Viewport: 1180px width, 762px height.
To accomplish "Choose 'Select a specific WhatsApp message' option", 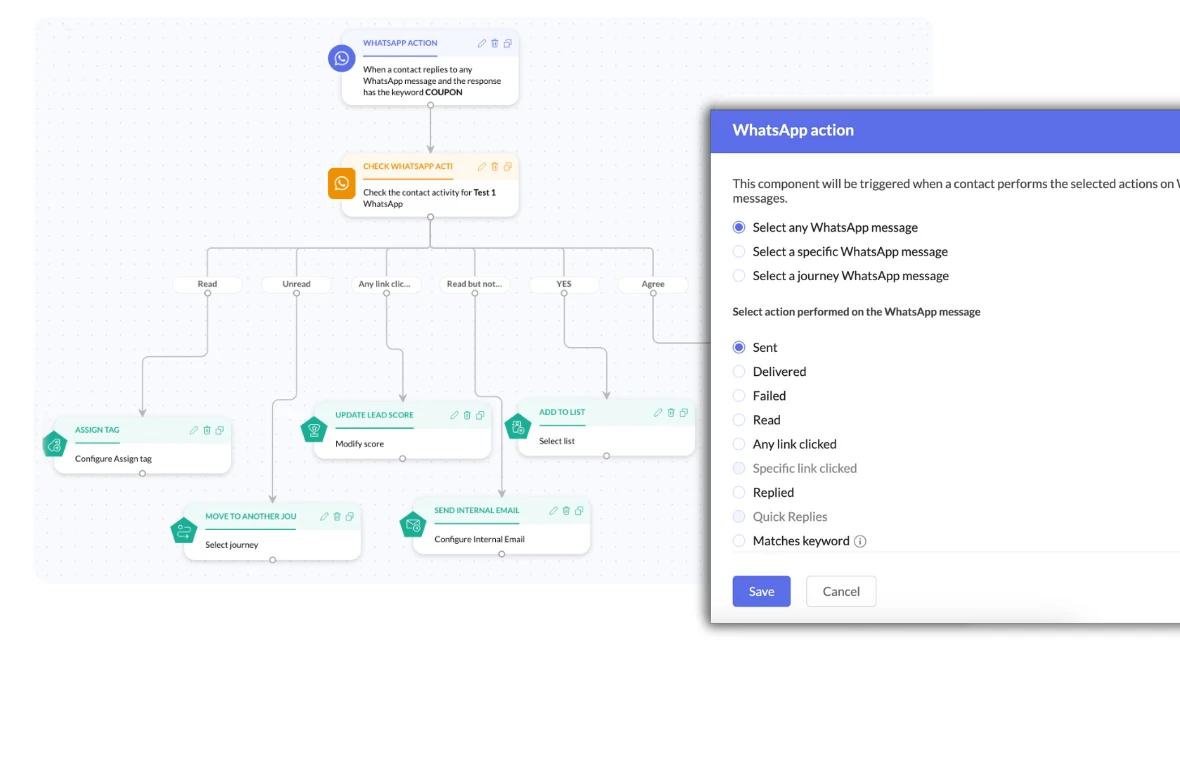I will coord(739,252).
